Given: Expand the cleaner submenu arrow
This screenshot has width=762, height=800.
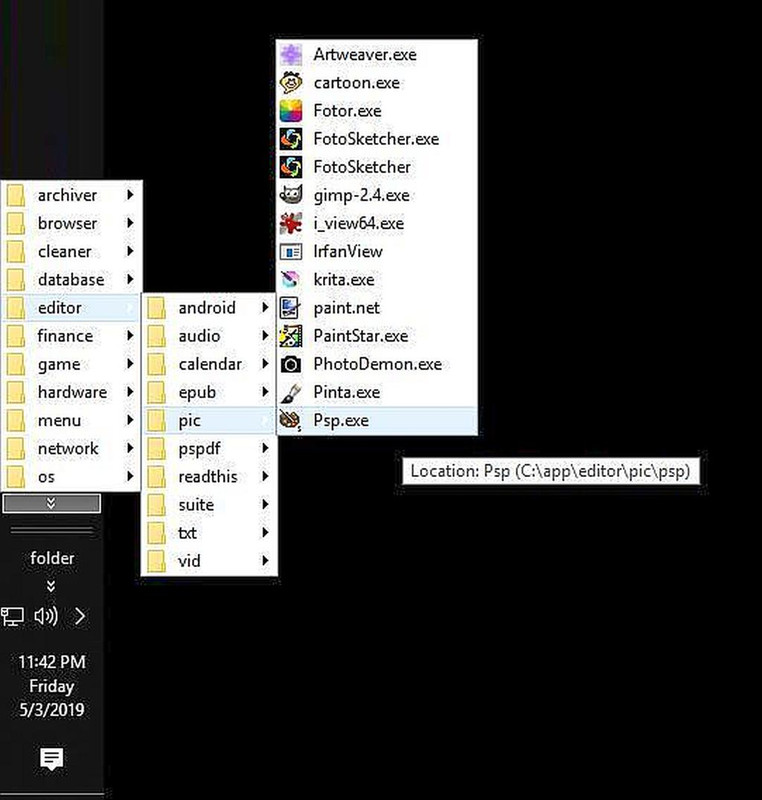Looking at the screenshot, I should 130,251.
